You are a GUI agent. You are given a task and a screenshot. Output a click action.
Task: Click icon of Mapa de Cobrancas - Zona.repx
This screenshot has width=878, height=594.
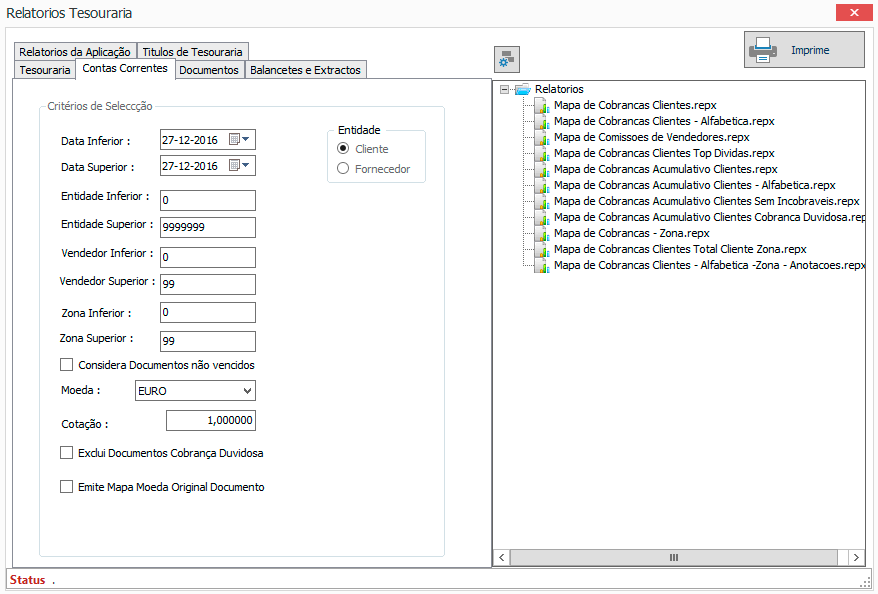(541, 233)
